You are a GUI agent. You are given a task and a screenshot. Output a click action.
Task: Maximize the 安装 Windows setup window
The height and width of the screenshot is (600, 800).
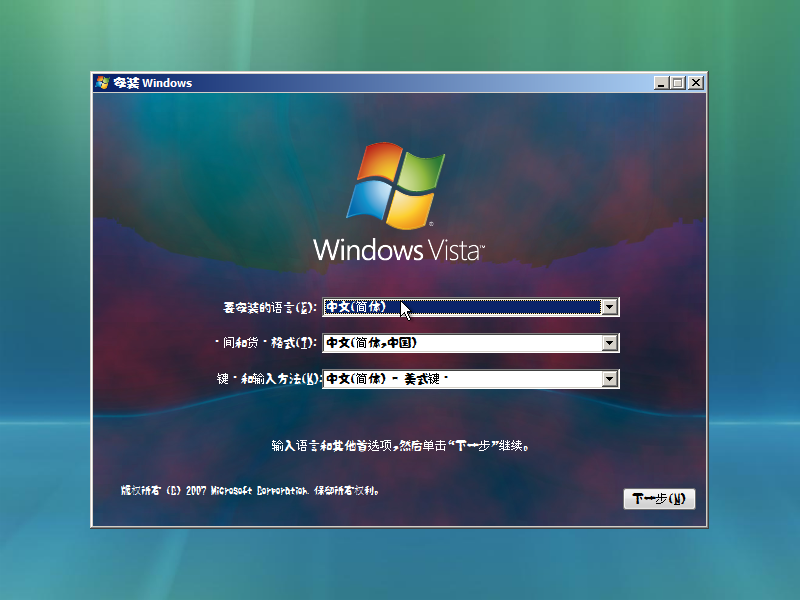[678, 83]
